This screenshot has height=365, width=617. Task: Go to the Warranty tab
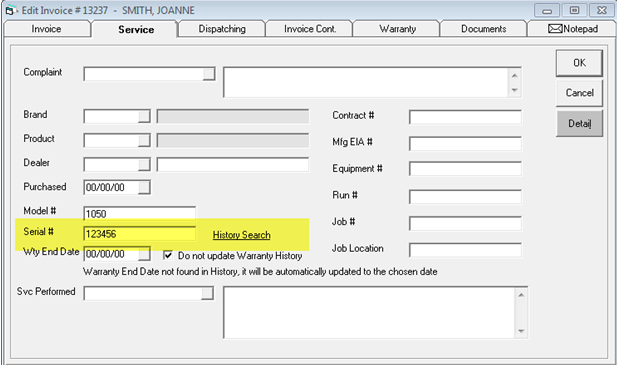pyautogui.click(x=397, y=29)
